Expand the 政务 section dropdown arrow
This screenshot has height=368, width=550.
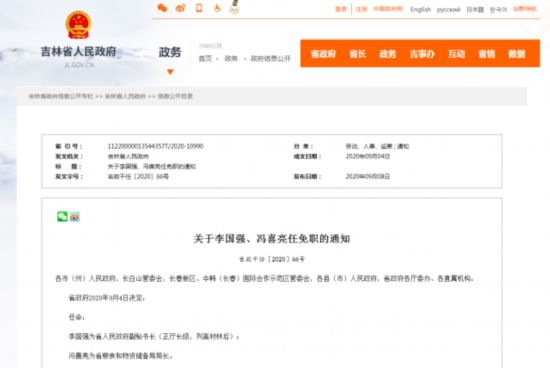170,72
